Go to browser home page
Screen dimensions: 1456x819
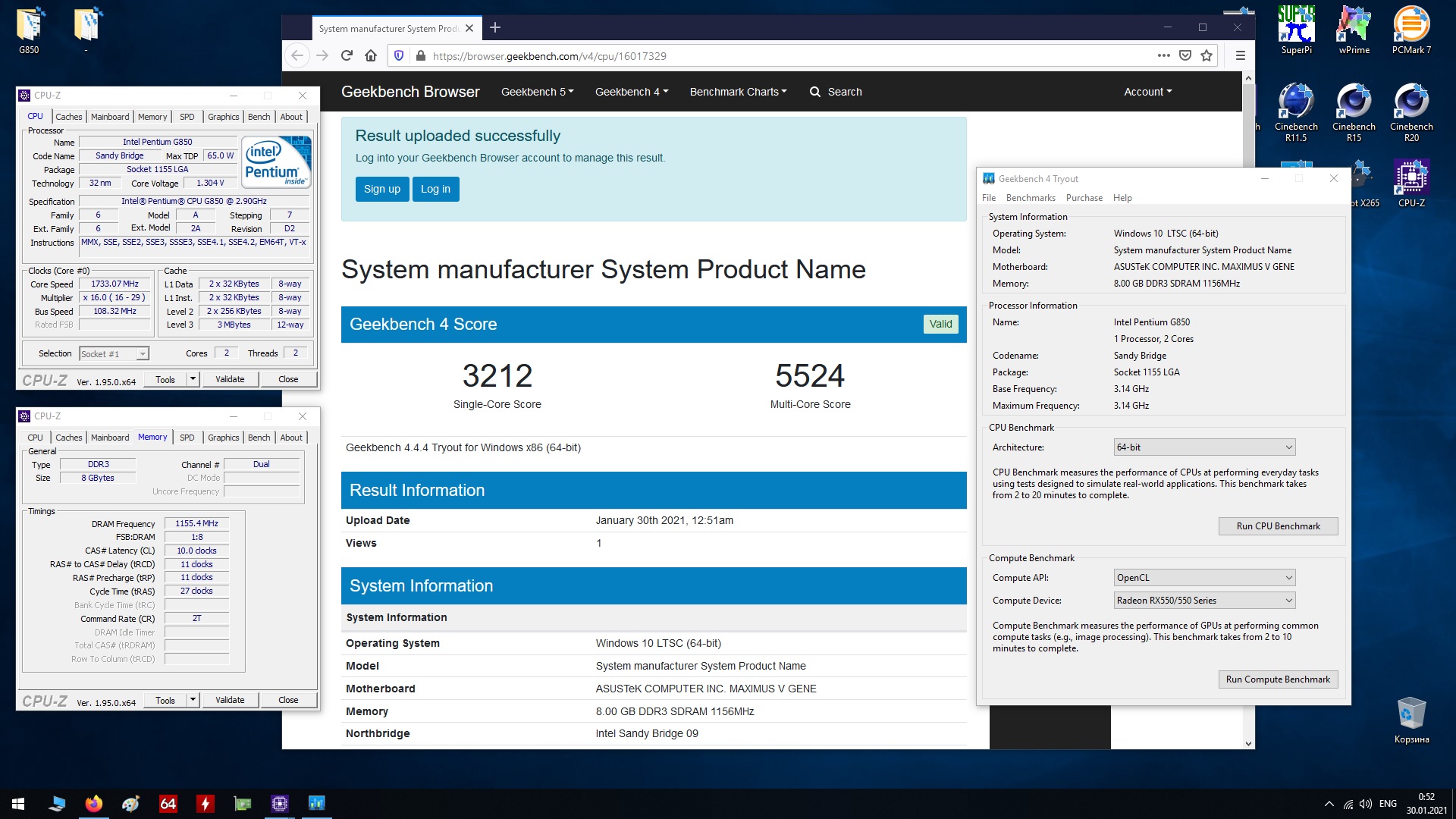(371, 55)
